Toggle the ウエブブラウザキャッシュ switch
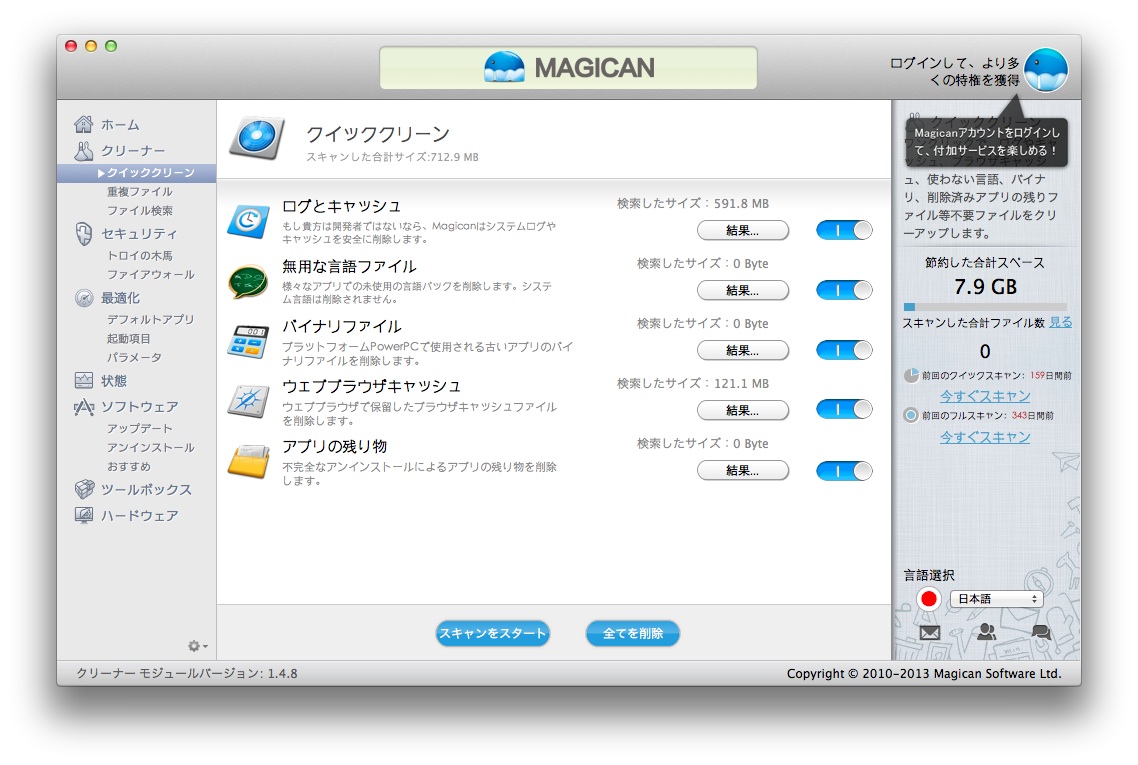Viewport: 1138px width, 765px height. pos(844,409)
